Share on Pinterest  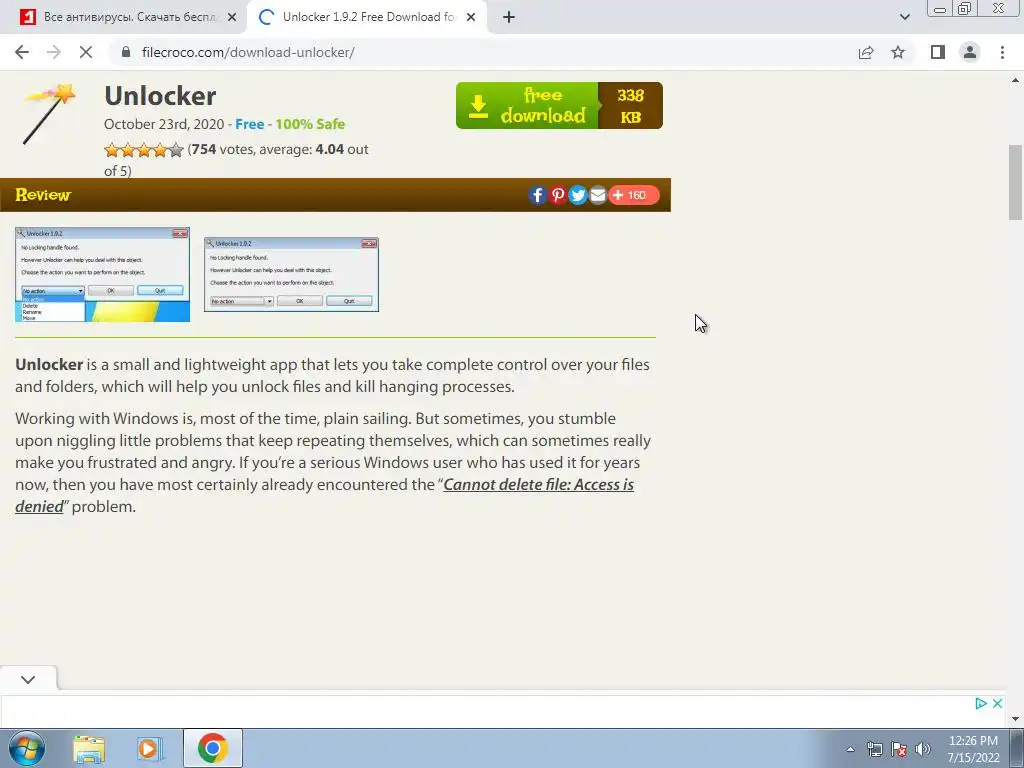tap(558, 195)
